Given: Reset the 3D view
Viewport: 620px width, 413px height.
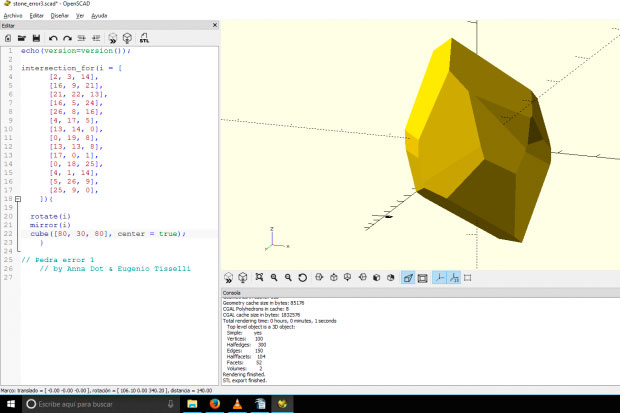Looking at the screenshot, I should click(303, 277).
